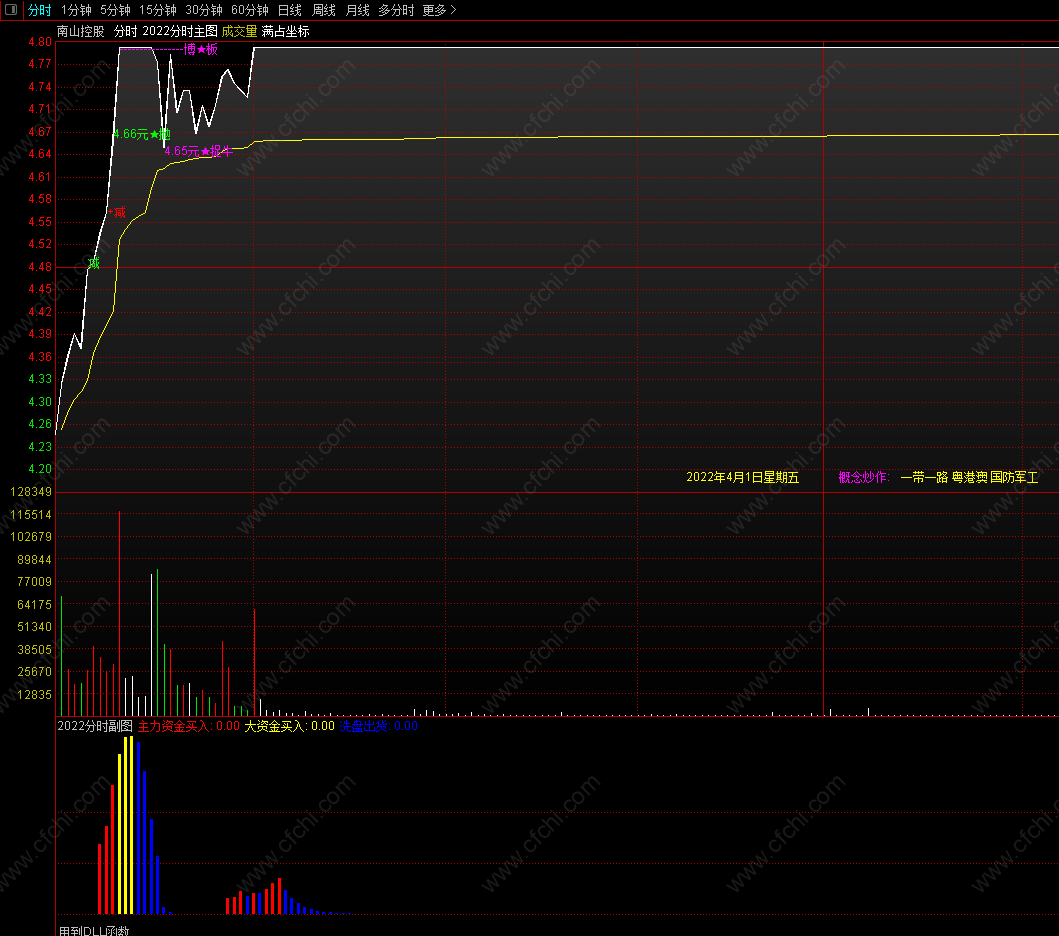Image resolution: width=1059 pixels, height=936 pixels.
Task: Click the 128349 volume axis label
Action: coord(31,492)
